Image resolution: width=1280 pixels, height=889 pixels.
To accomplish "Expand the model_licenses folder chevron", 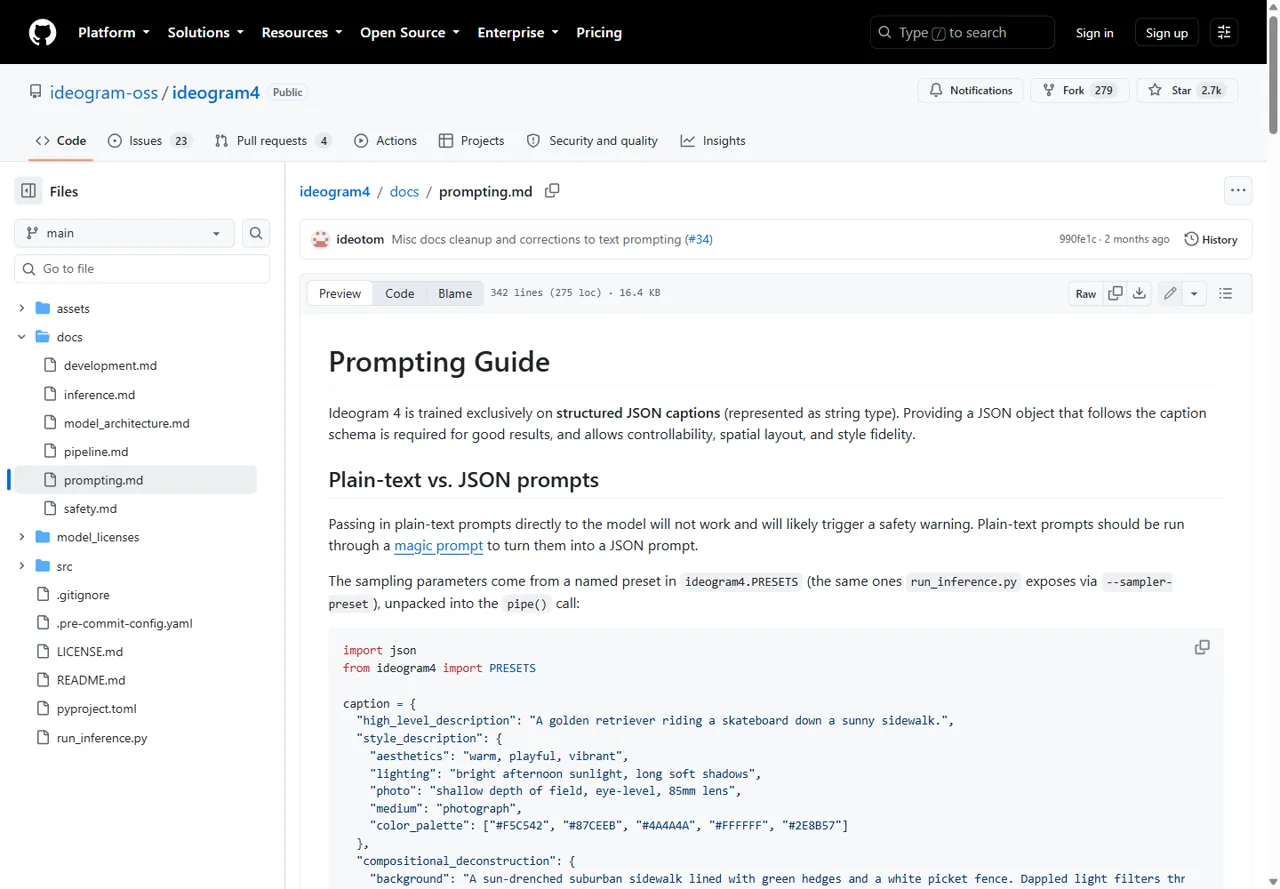I will [x=21, y=537].
